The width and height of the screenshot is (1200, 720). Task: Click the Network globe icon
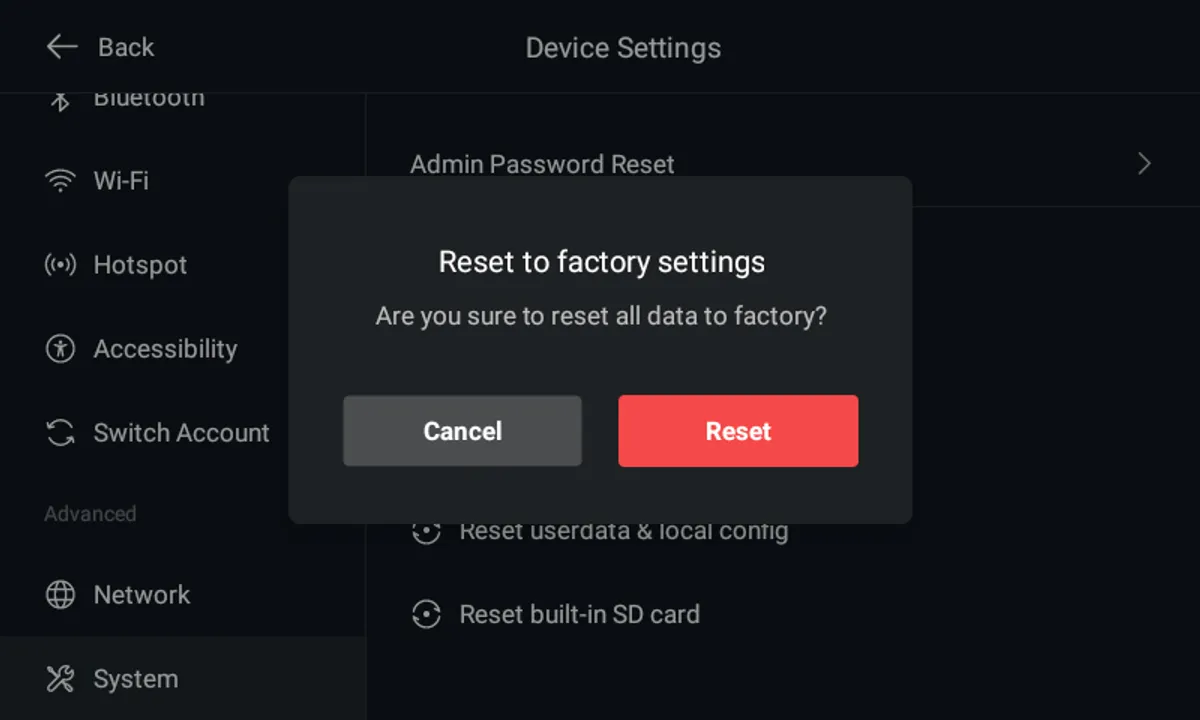tap(61, 595)
